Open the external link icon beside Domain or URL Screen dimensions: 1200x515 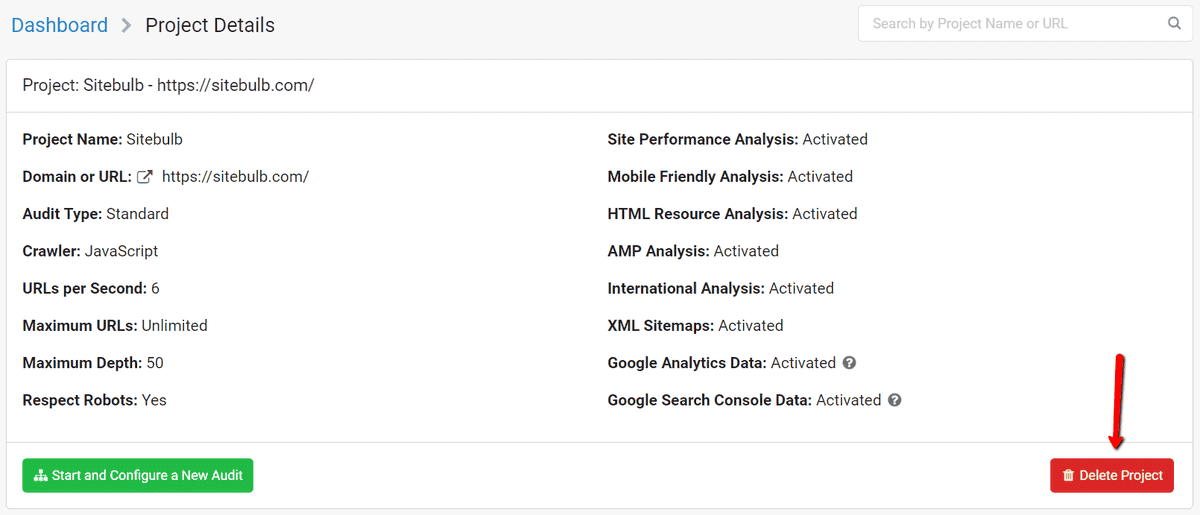[x=145, y=177]
